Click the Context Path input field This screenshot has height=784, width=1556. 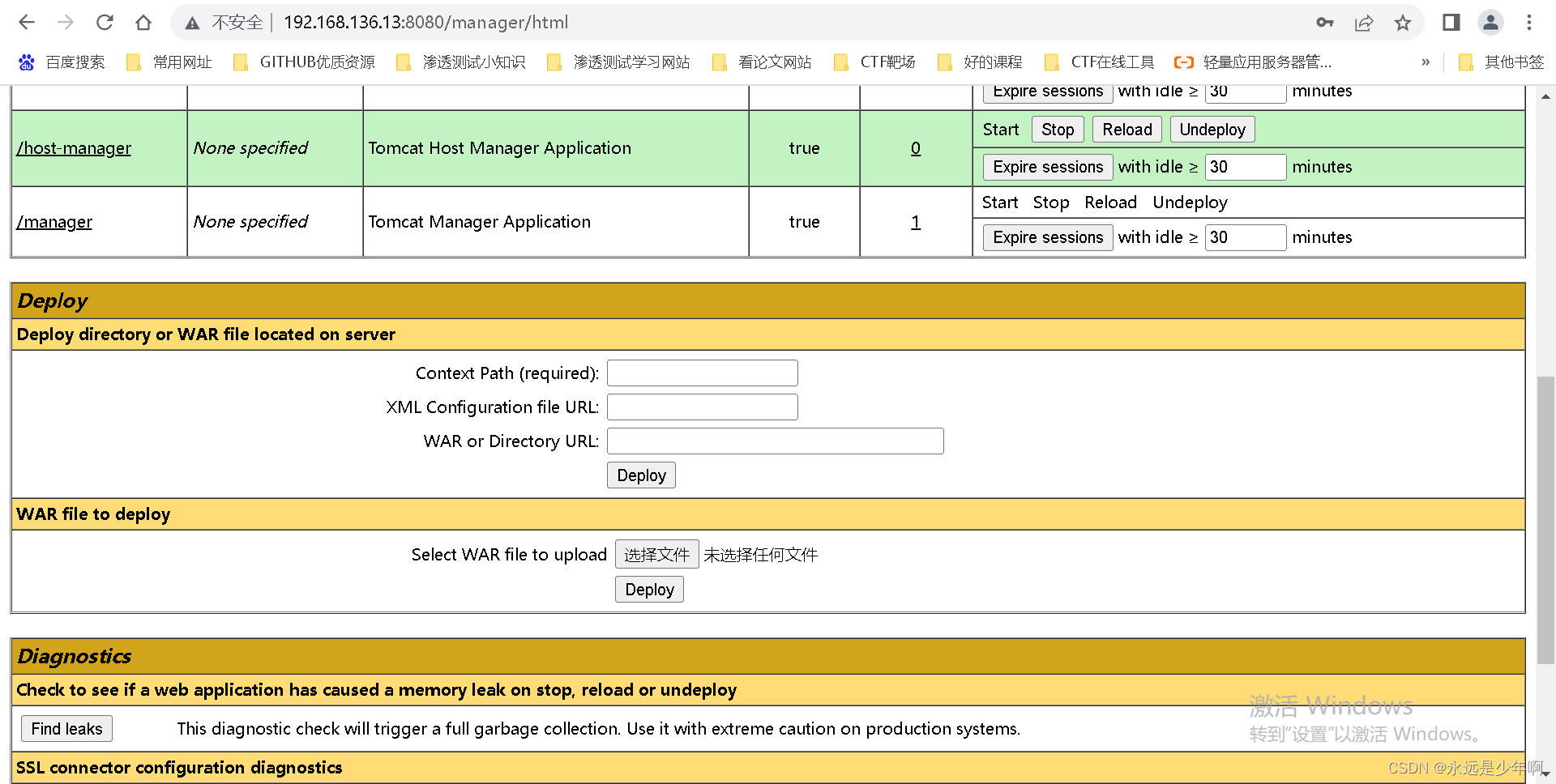coord(703,373)
